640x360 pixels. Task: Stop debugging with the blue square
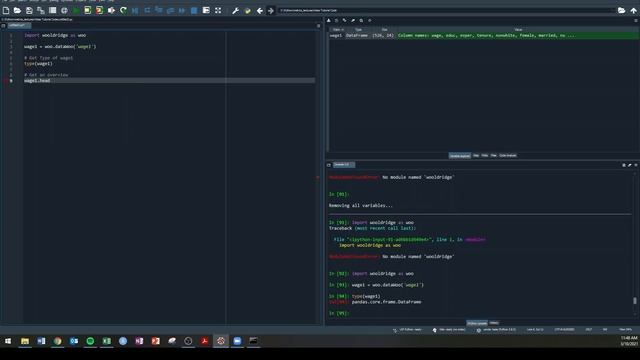click(194, 11)
